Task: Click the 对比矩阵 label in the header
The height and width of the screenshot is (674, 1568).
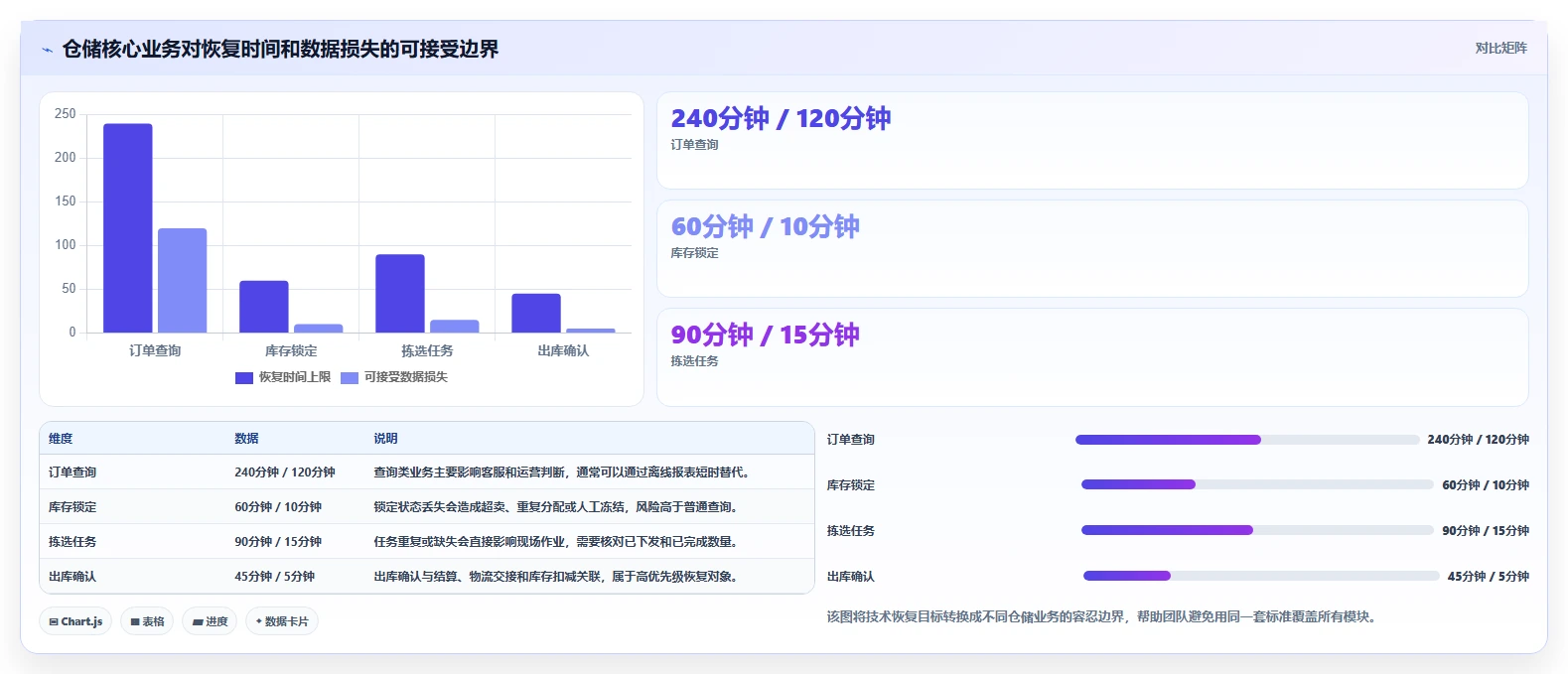Action: point(1500,48)
